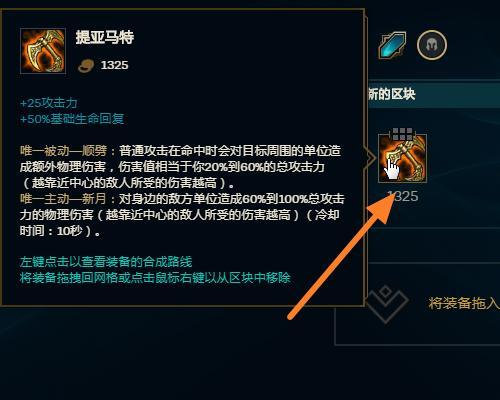Viewport: 500px width, 400px height.
Task: Click the gold coin icon beside the tooltip price
Action: click(x=86, y=66)
